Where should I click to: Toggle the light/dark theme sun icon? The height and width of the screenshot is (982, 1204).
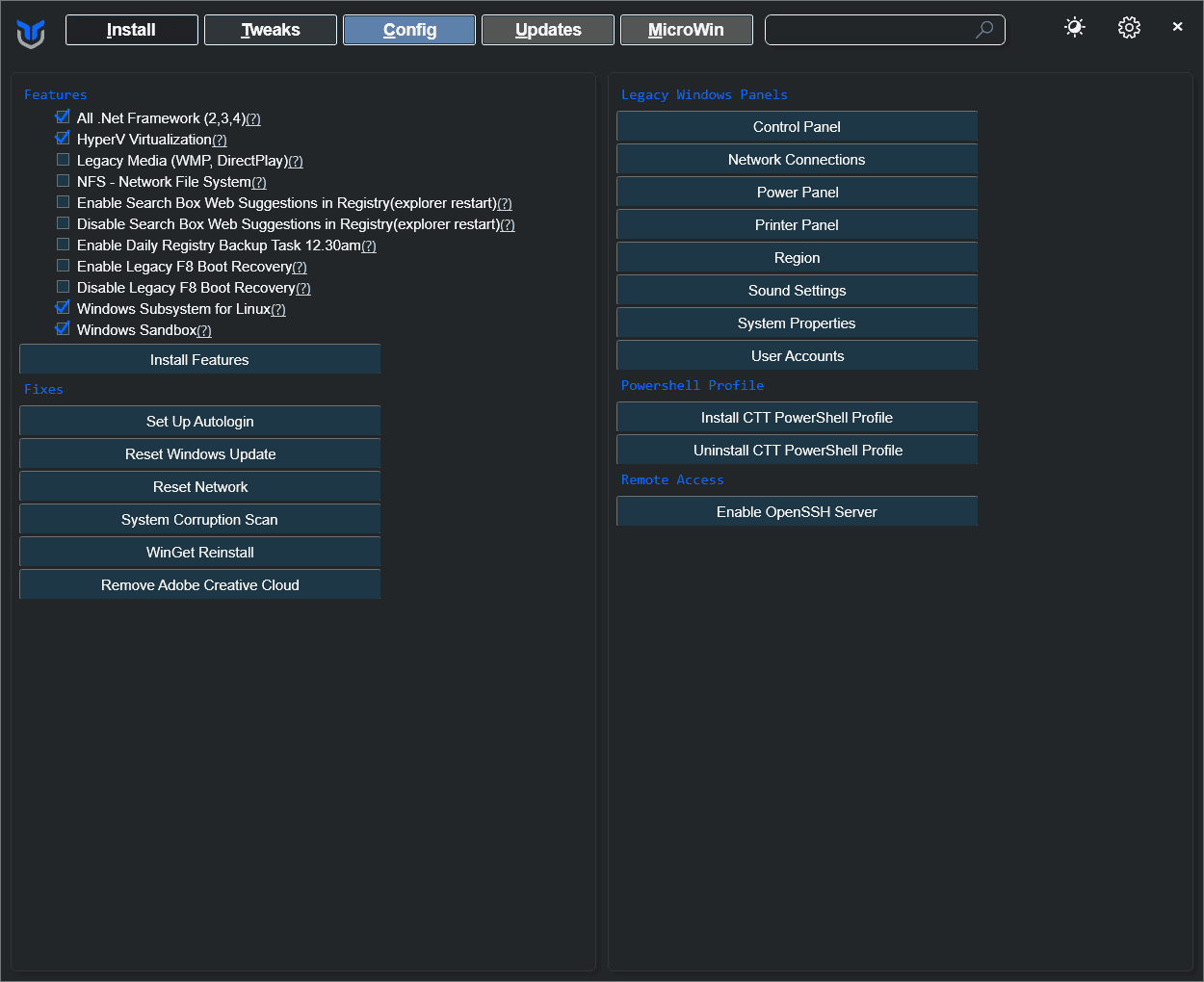pos(1075,28)
